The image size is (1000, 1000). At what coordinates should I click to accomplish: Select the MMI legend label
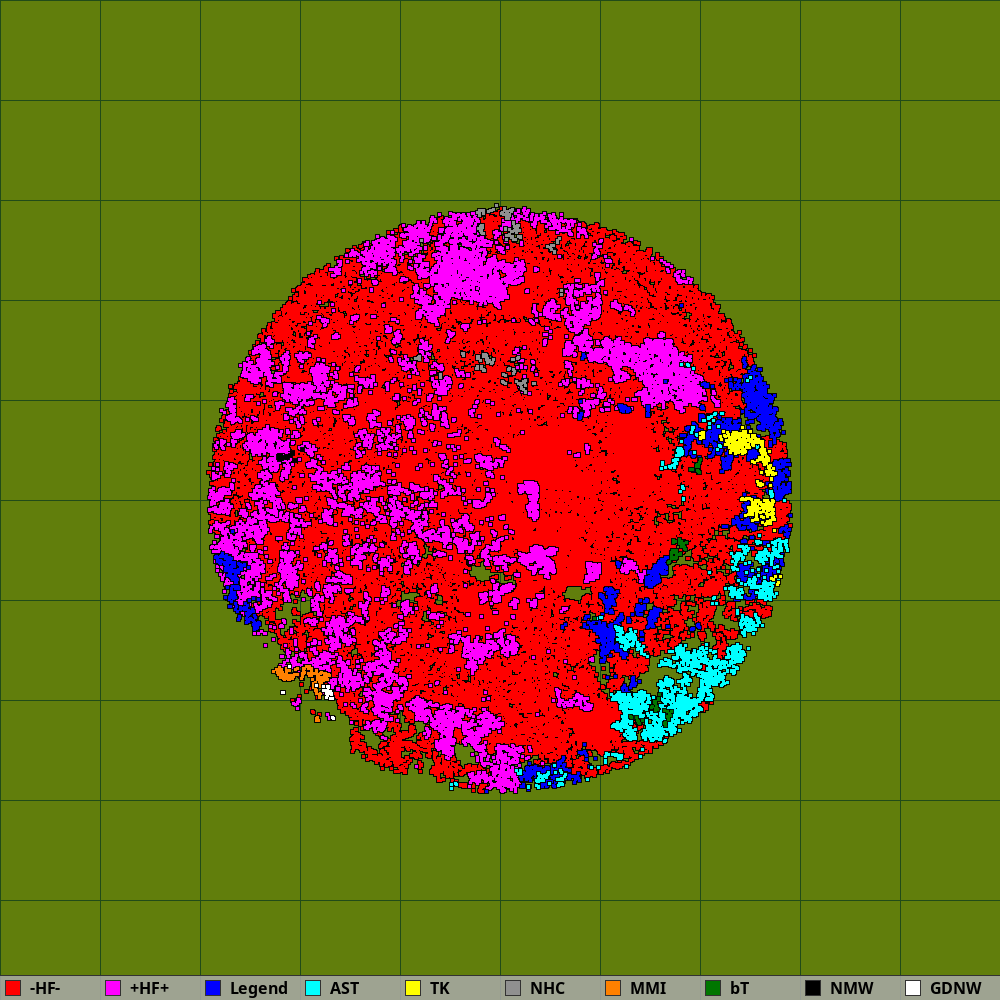click(x=648, y=988)
